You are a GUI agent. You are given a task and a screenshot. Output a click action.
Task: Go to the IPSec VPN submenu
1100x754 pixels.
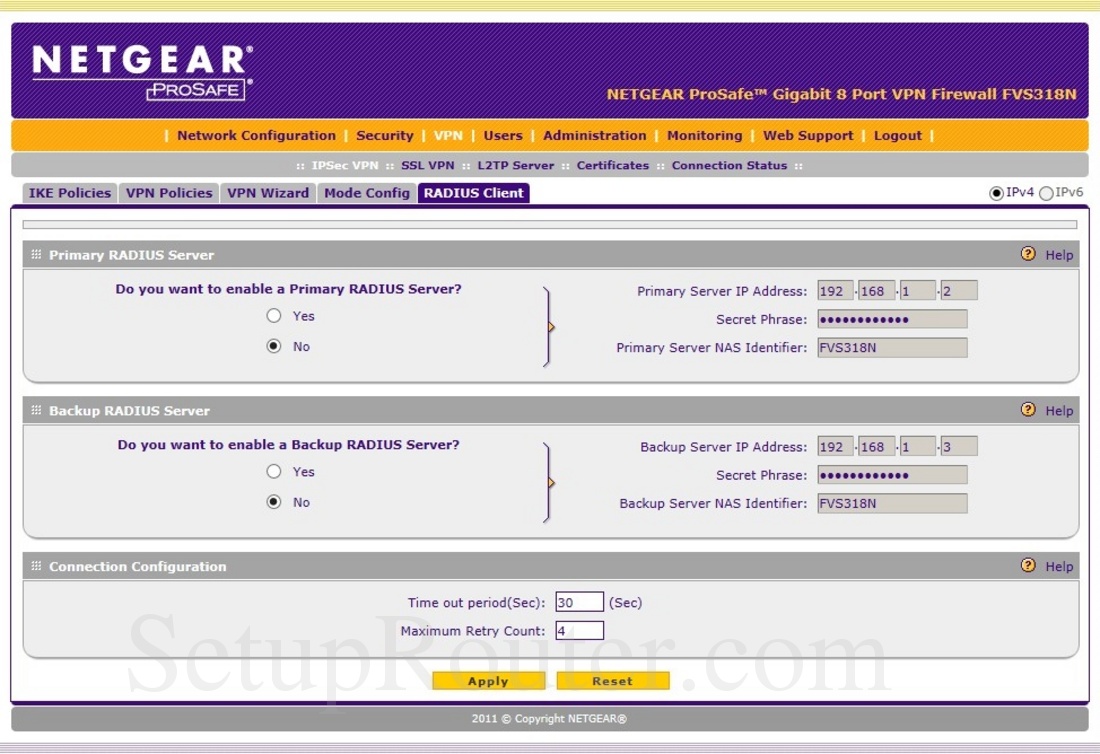[x=344, y=166]
